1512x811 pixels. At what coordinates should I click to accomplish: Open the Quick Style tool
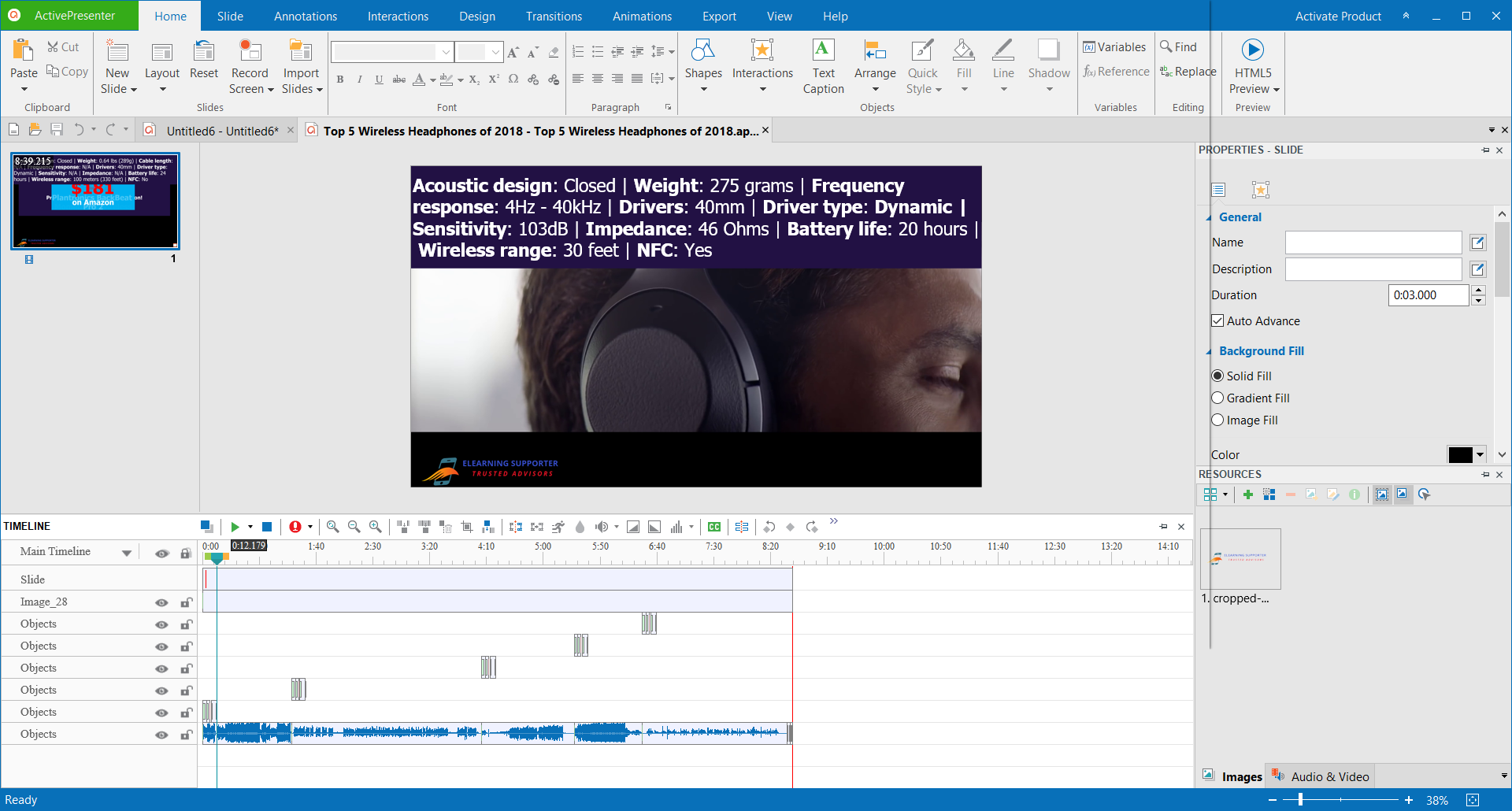pos(922,67)
